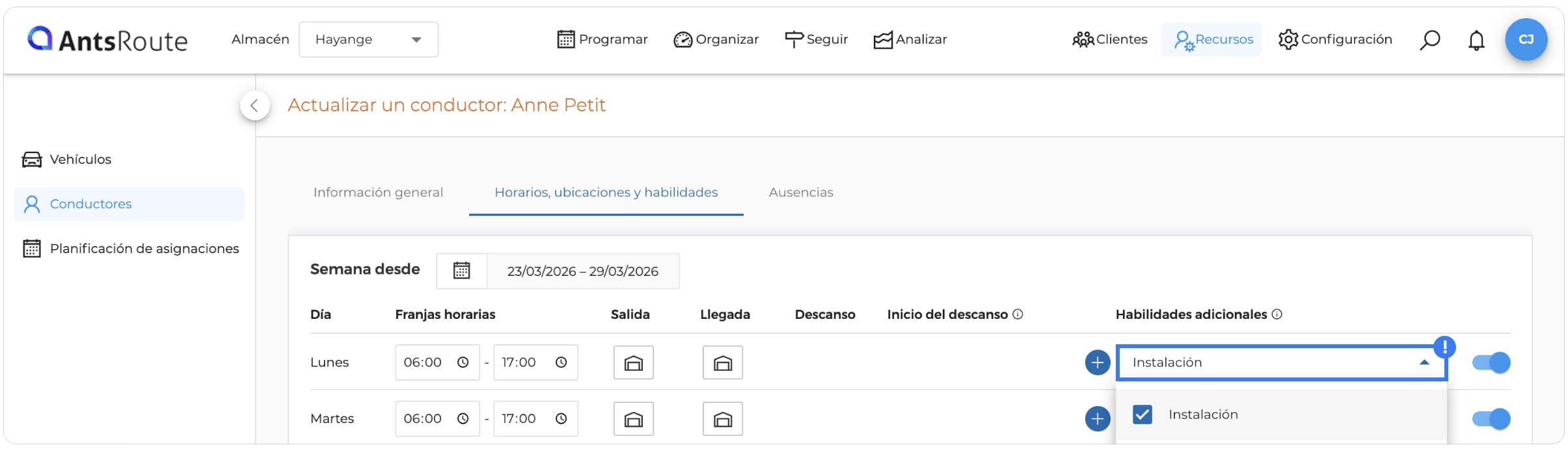The image size is (1568, 451).
Task: Click clock icon in Martes 06:00 field
Action: 463,418
